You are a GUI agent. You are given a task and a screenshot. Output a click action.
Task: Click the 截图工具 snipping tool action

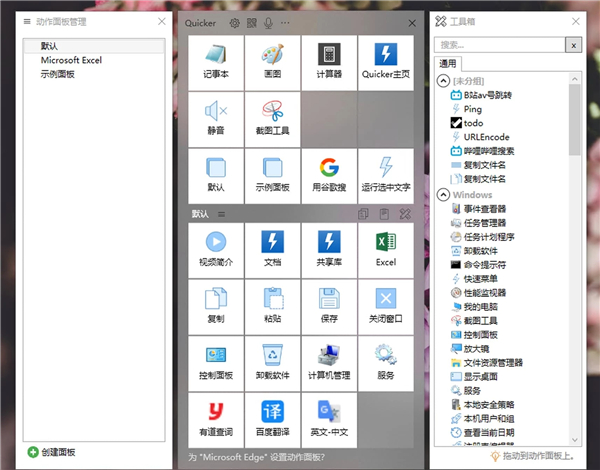coord(272,119)
